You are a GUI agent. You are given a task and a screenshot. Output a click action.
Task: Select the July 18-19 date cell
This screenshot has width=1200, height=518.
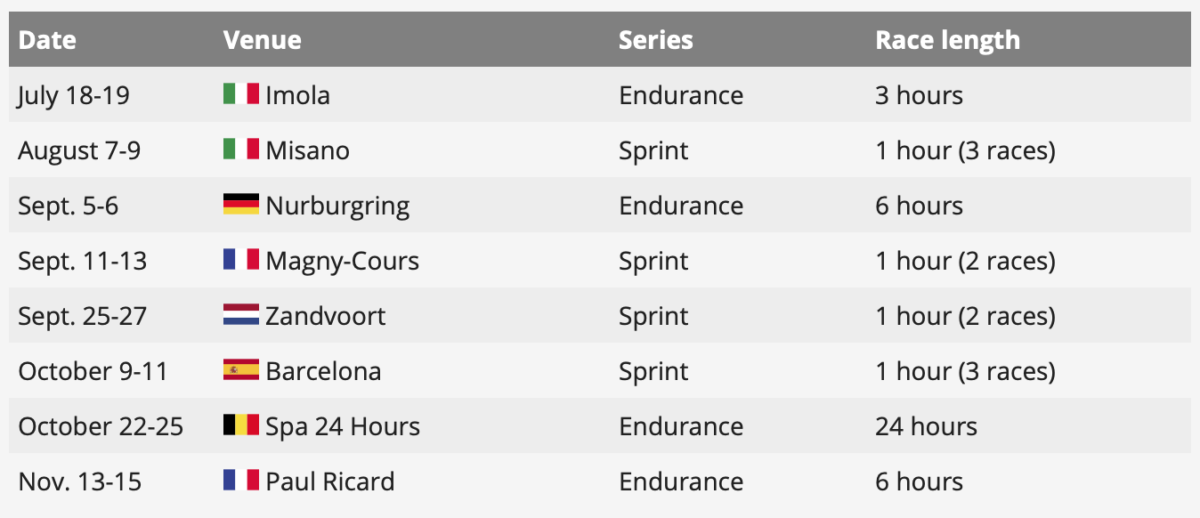[x=74, y=96]
